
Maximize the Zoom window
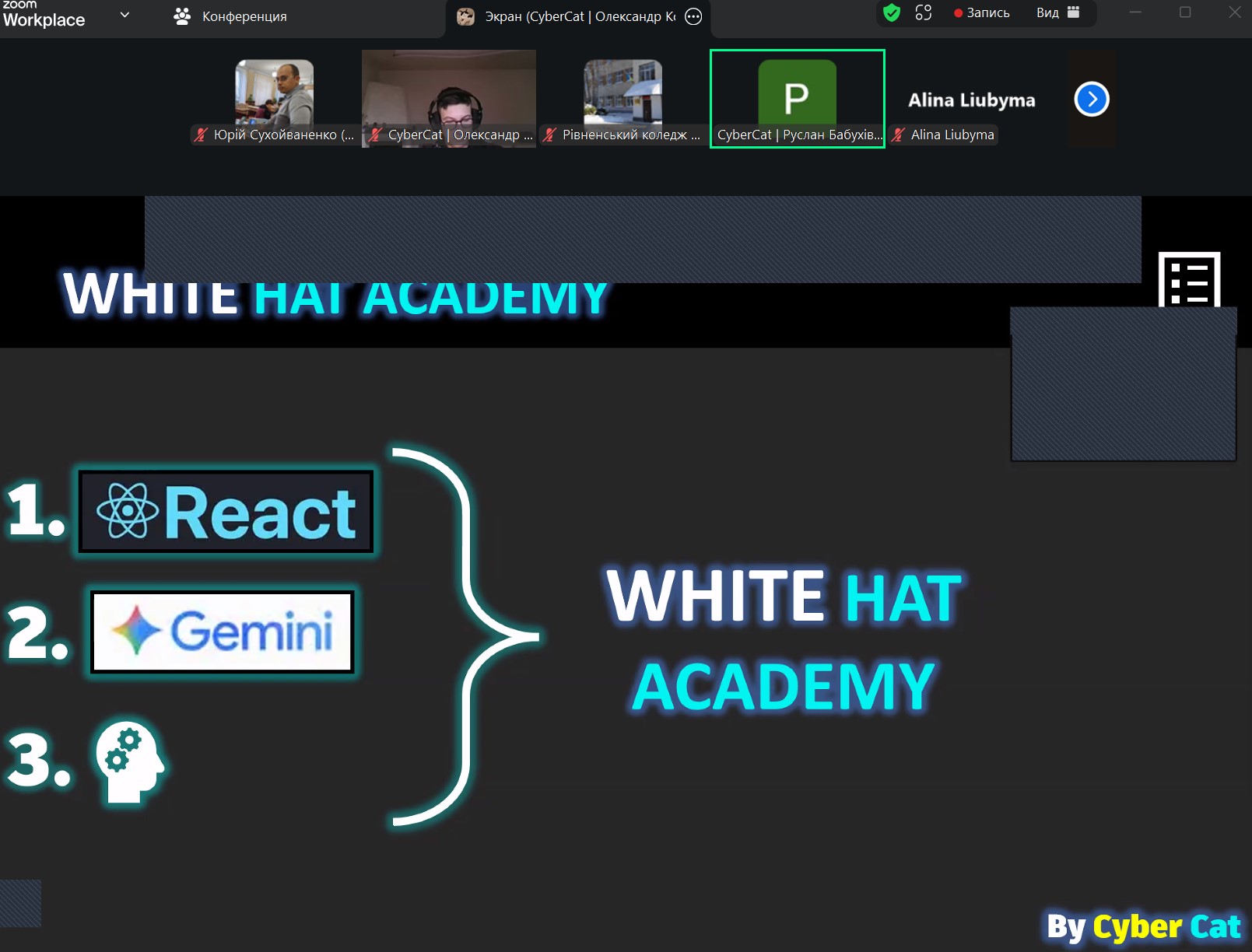click(x=1185, y=12)
